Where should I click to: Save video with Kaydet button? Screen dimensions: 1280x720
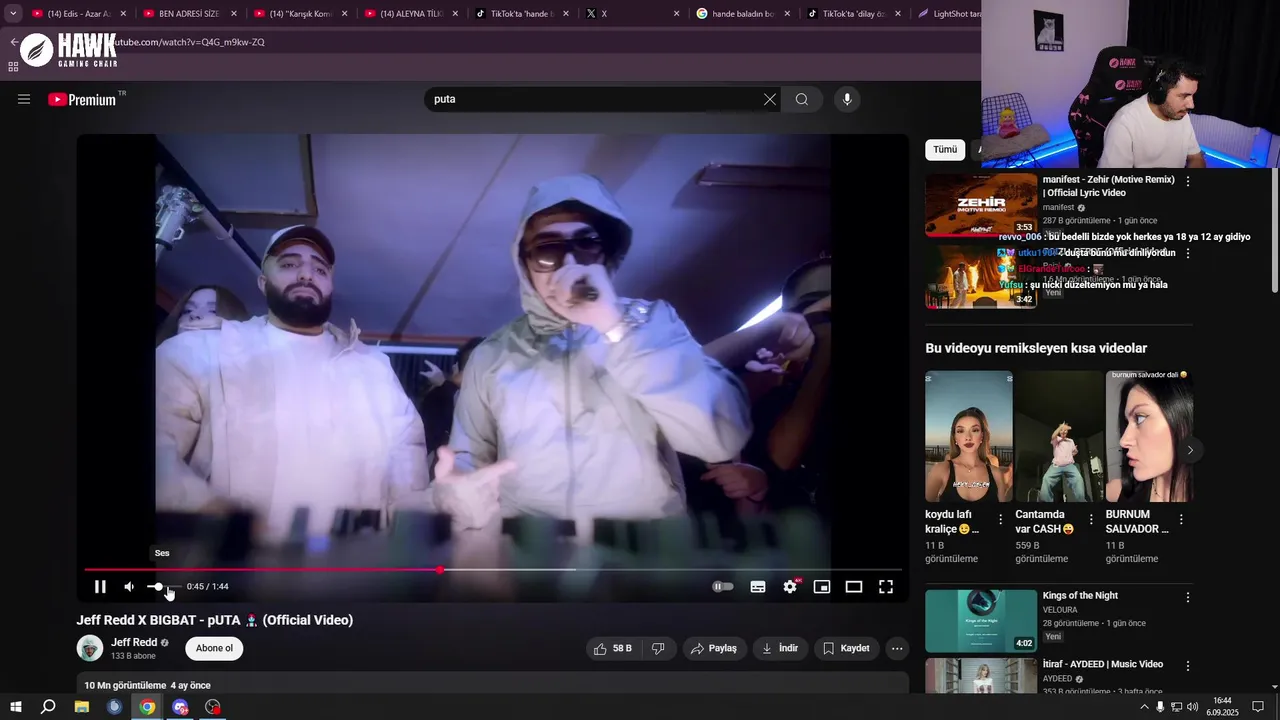click(x=846, y=648)
